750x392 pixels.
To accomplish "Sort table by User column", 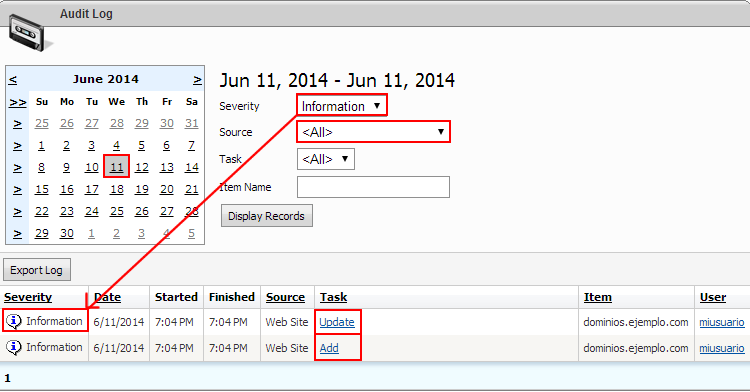I will (713, 297).
